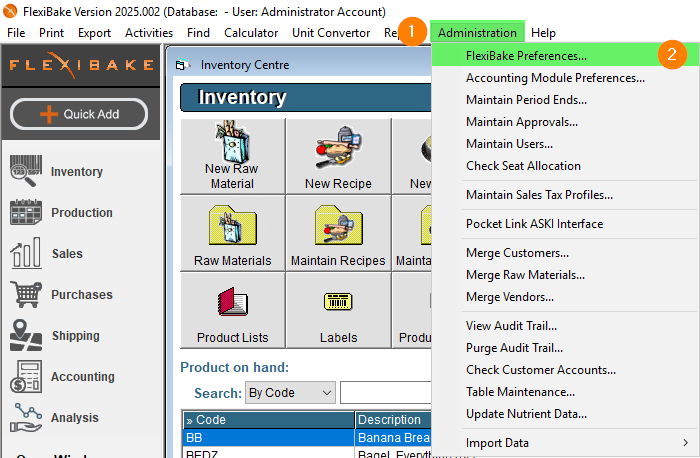Select the BB row code cell
The height and width of the screenshot is (458, 700).
pos(269,438)
